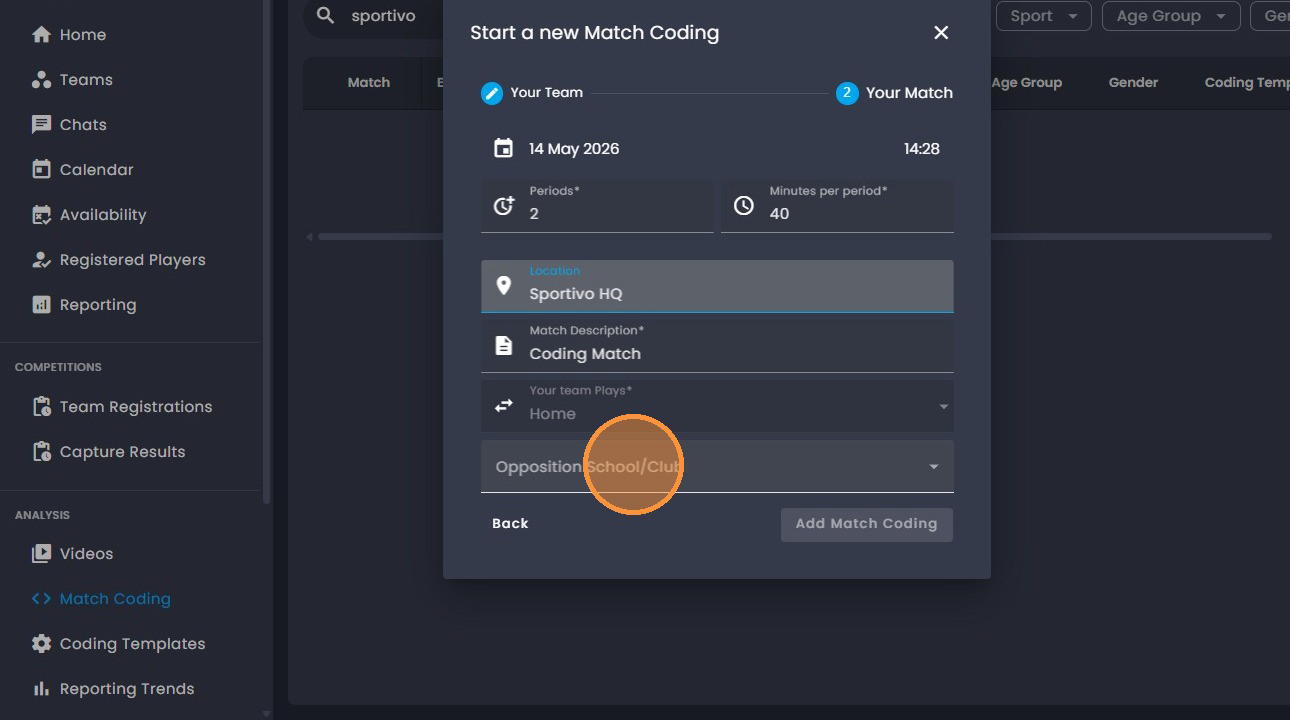The image size is (1290, 720).
Task: Open the Your team Plays dropdown
Action: 717,406
